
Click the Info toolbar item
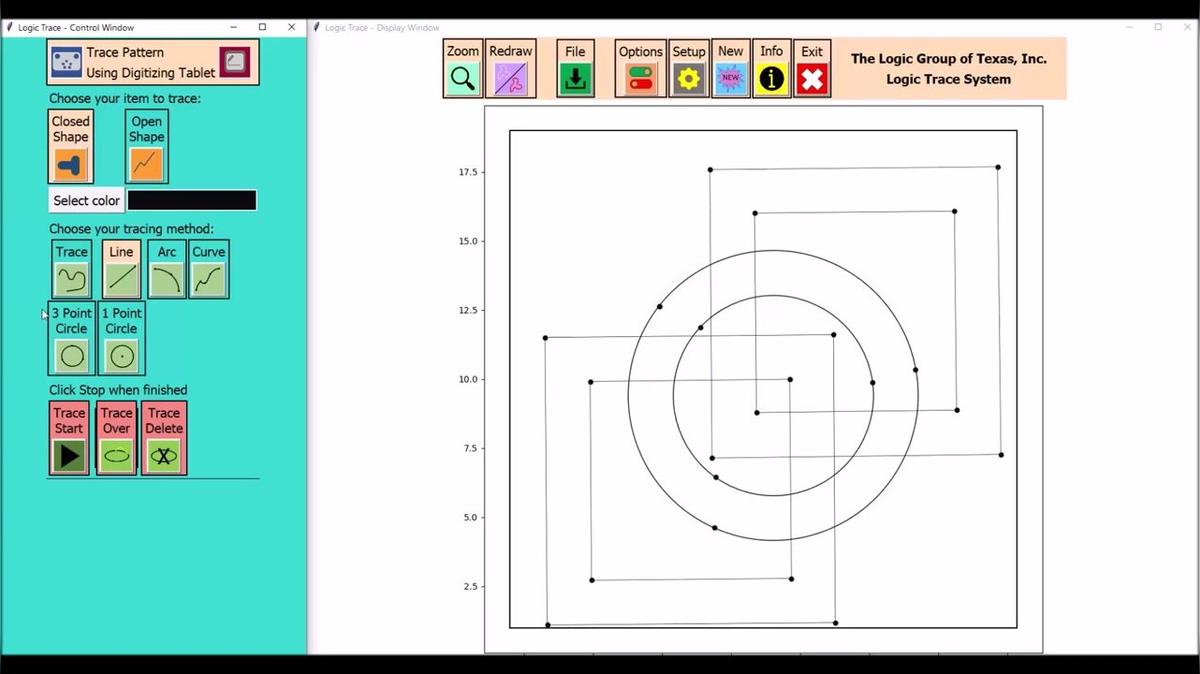pyautogui.click(x=771, y=66)
